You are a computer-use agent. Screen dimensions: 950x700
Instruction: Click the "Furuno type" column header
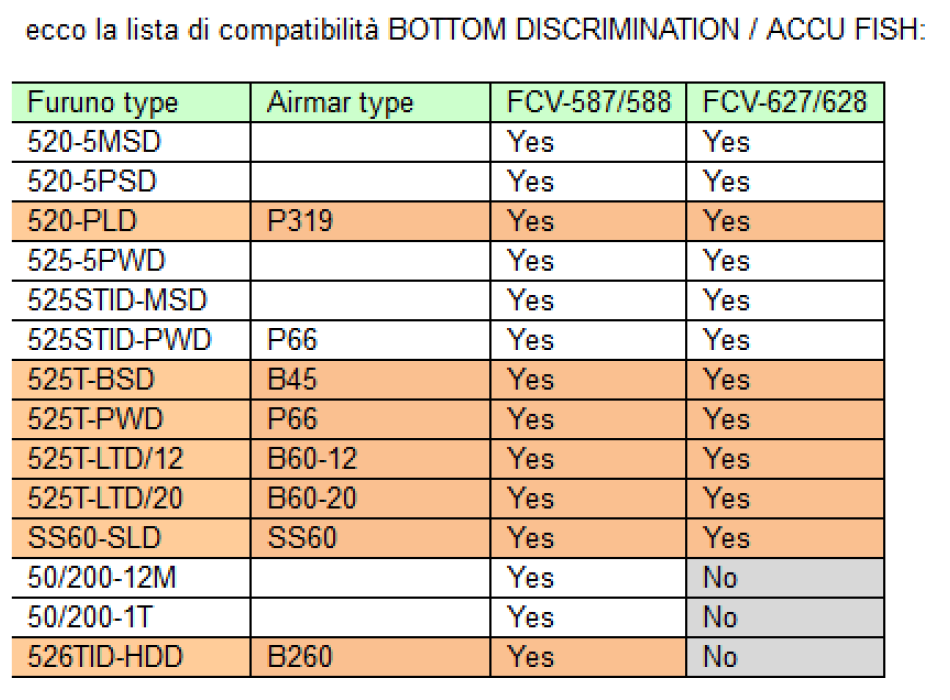click(x=102, y=103)
